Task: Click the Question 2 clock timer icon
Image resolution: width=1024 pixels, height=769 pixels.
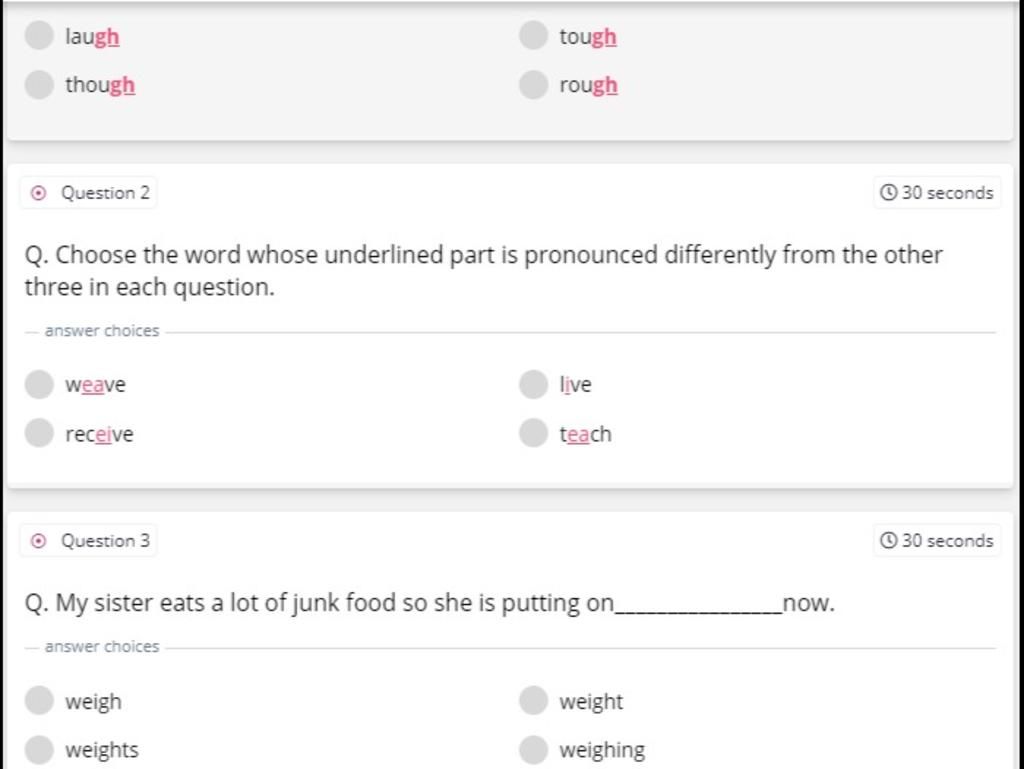Action: pyautogui.click(x=888, y=193)
